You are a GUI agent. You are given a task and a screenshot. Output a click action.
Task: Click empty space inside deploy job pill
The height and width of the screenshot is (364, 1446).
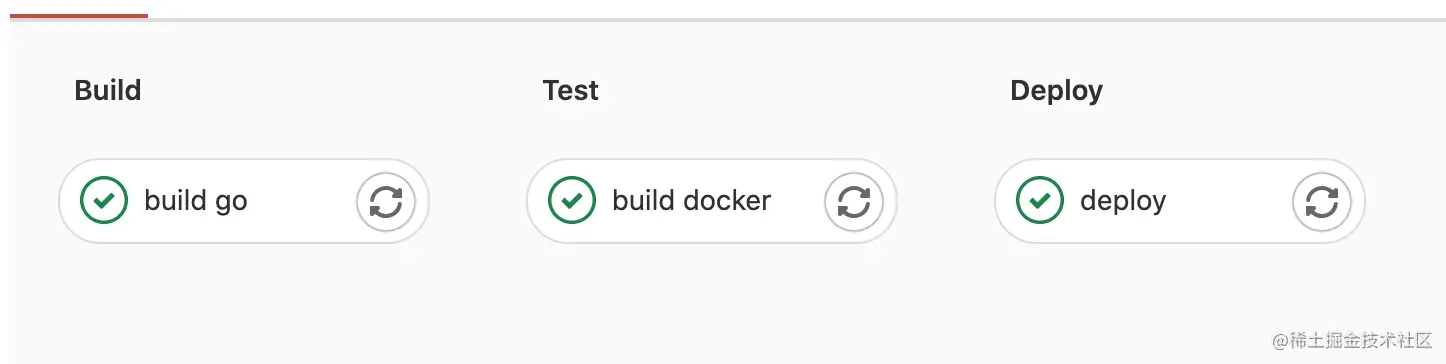click(1230, 201)
